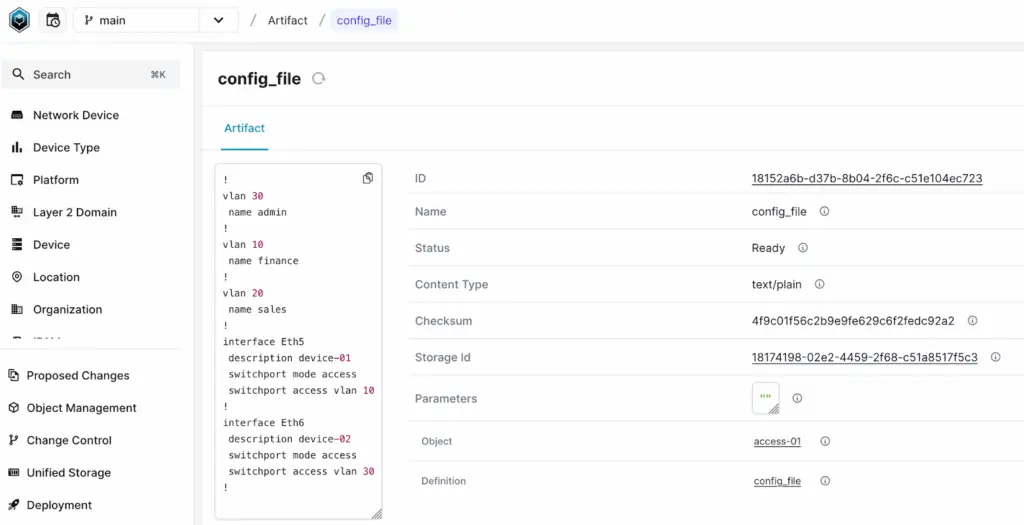Show info for Name field

pyautogui.click(x=824, y=212)
